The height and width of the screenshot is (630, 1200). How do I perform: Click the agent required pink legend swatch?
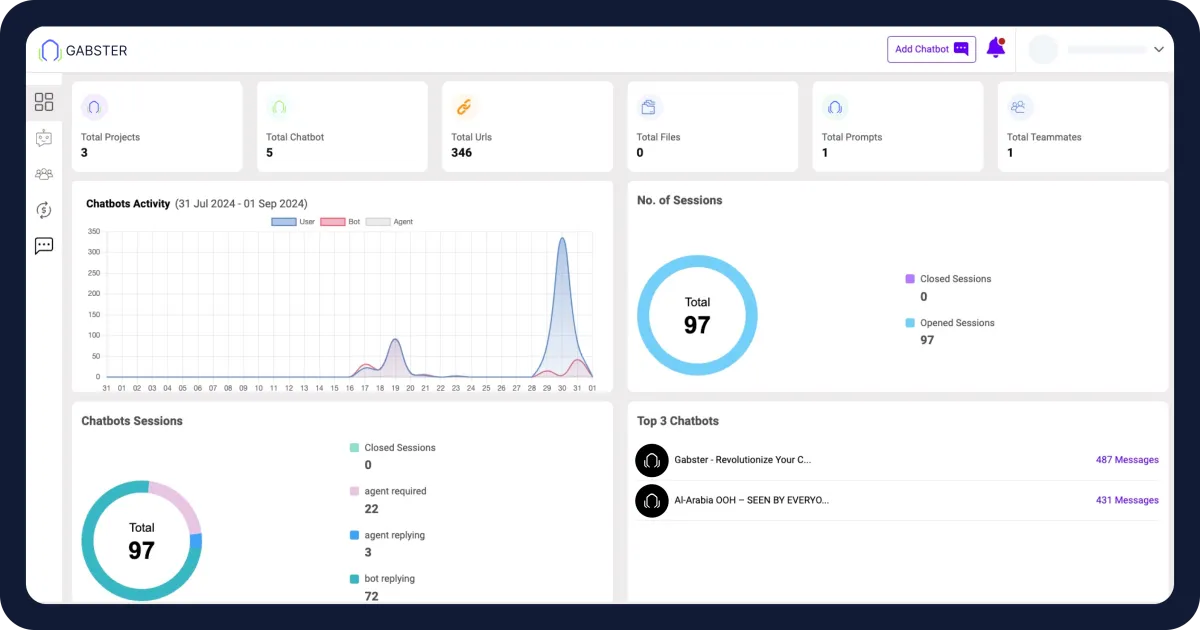[x=354, y=491]
